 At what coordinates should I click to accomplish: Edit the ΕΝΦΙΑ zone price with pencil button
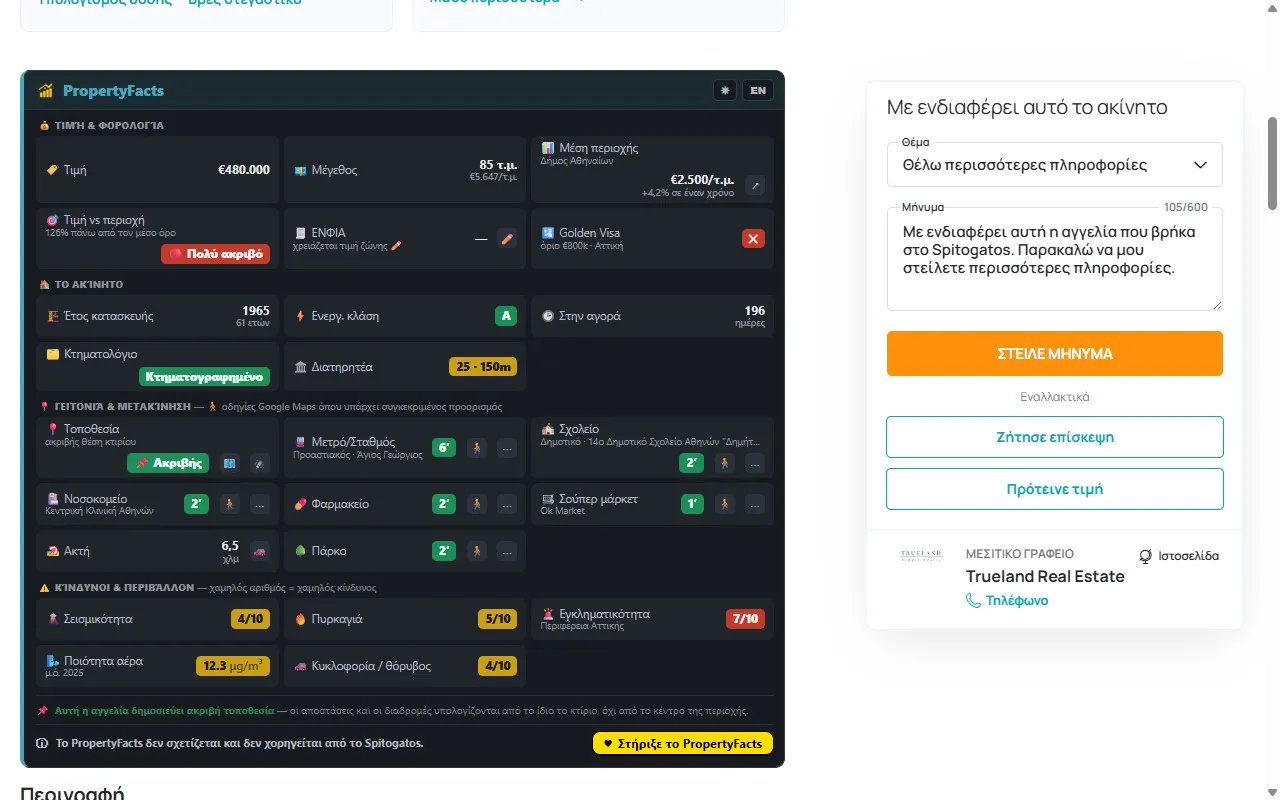click(x=507, y=239)
